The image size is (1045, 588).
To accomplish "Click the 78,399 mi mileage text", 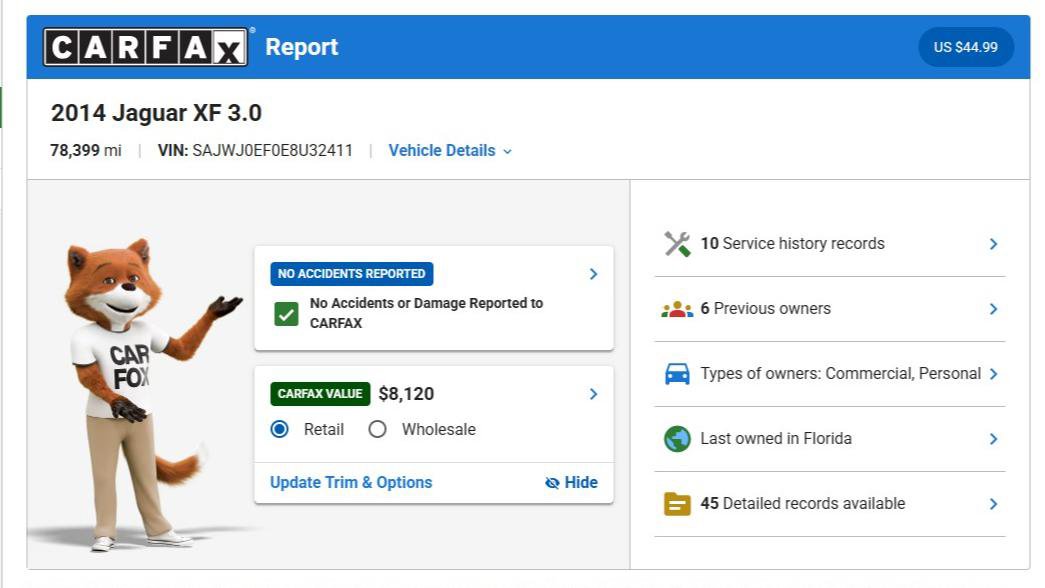I will (x=86, y=151).
